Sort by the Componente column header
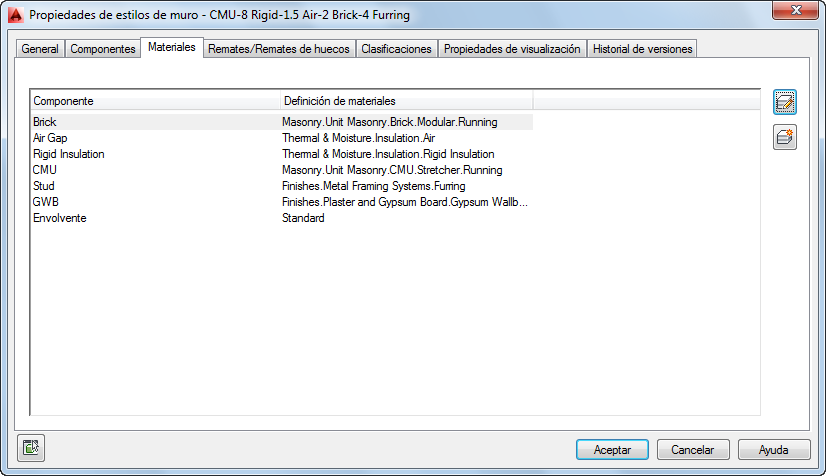Screen dimensions: 826x476 click(x=155, y=101)
